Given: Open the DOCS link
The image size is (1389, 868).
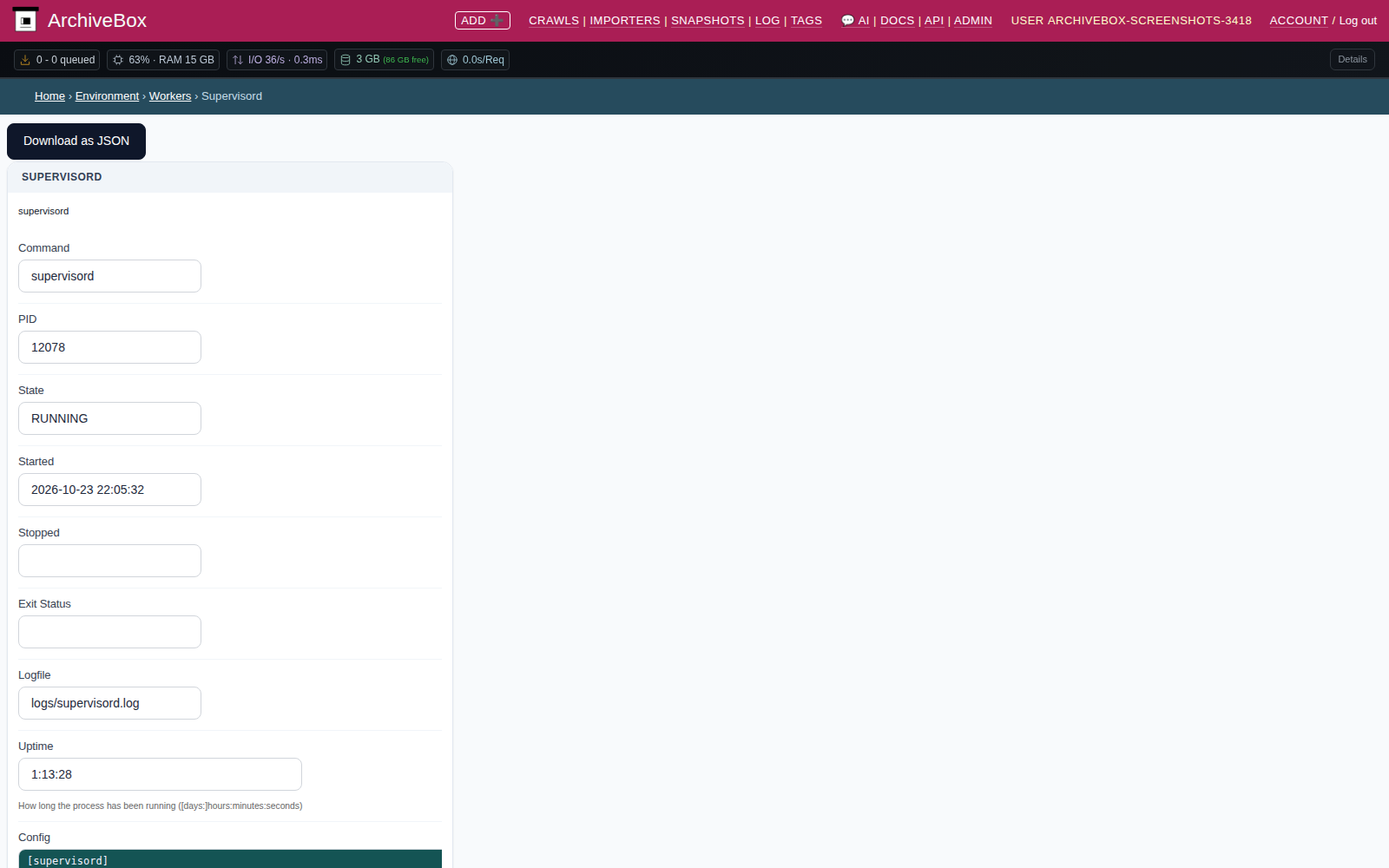Looking at the screenshot, I should (x=897, y=21).
